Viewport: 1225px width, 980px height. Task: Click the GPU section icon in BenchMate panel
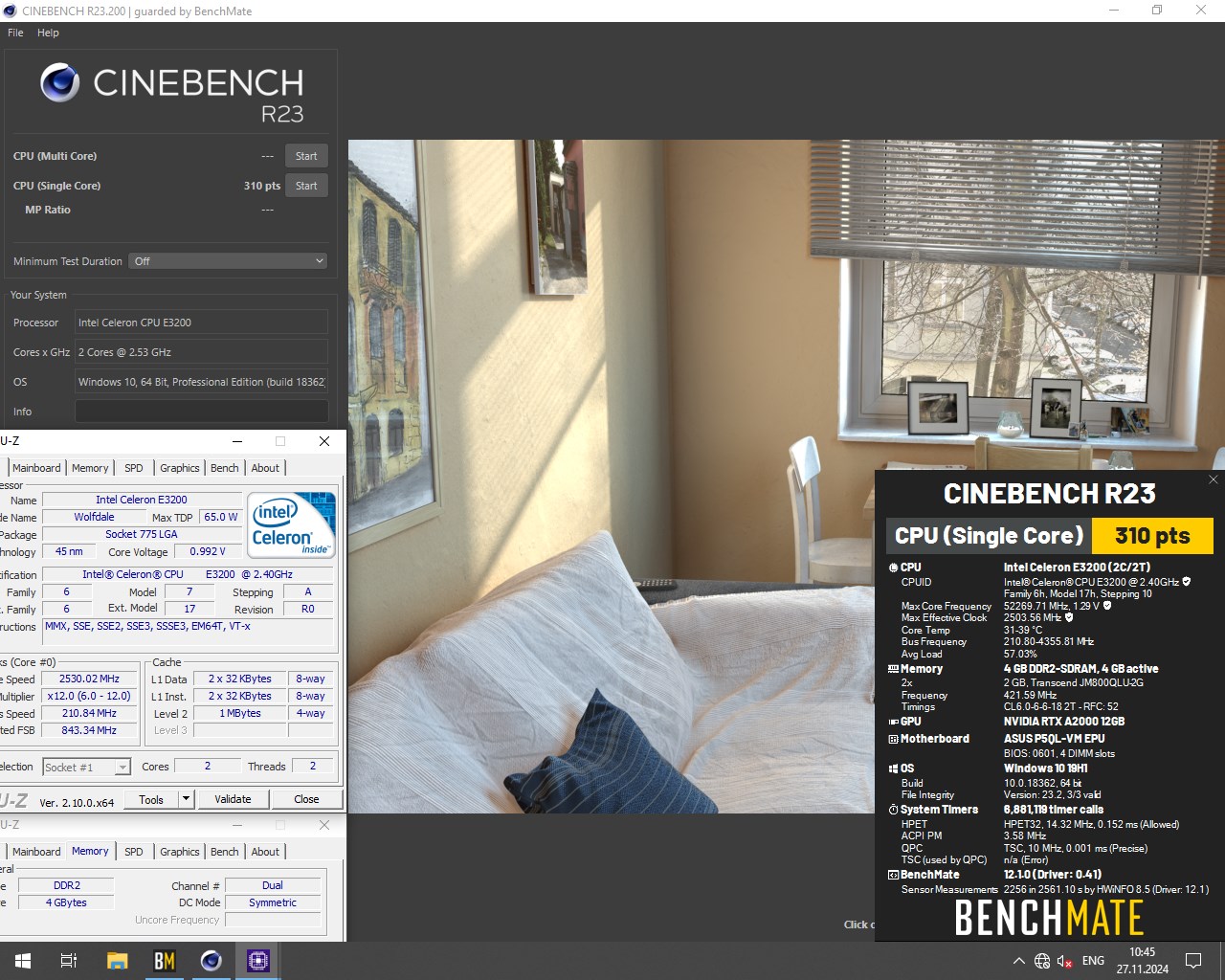point(893,722)
